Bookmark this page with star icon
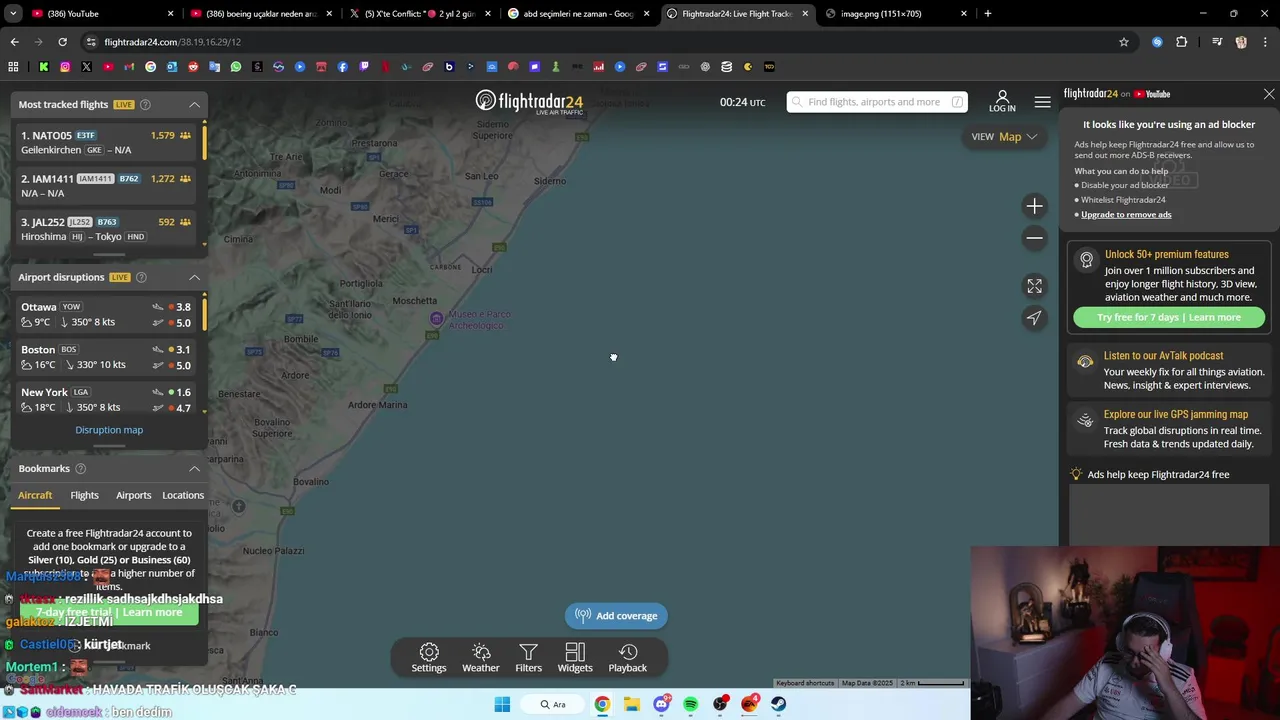This screenshot has width=1280, height=720. (1124, 42)
